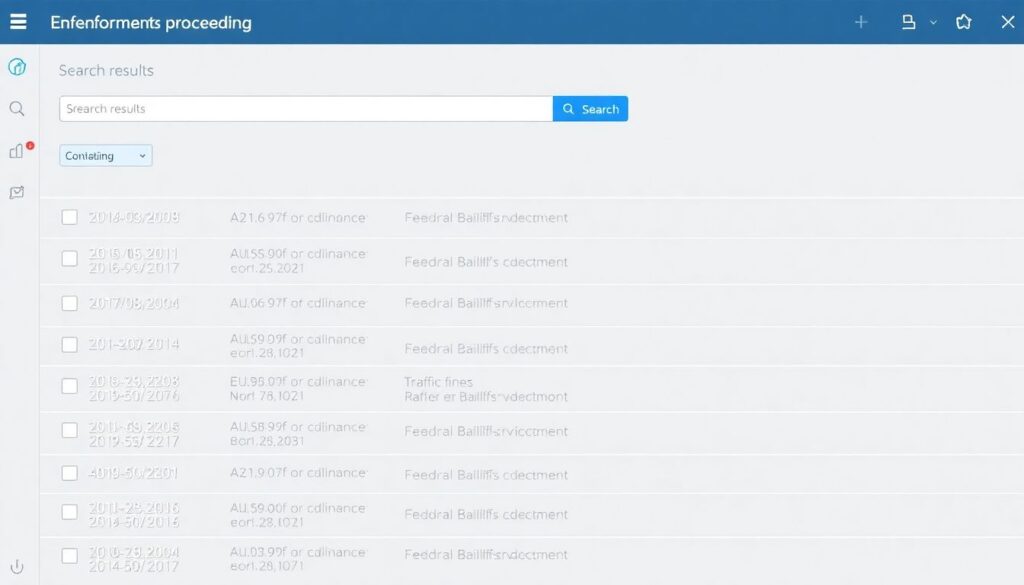
Task: Click the power icon at sidebar bottom
Action: click(x=17, y=566)
